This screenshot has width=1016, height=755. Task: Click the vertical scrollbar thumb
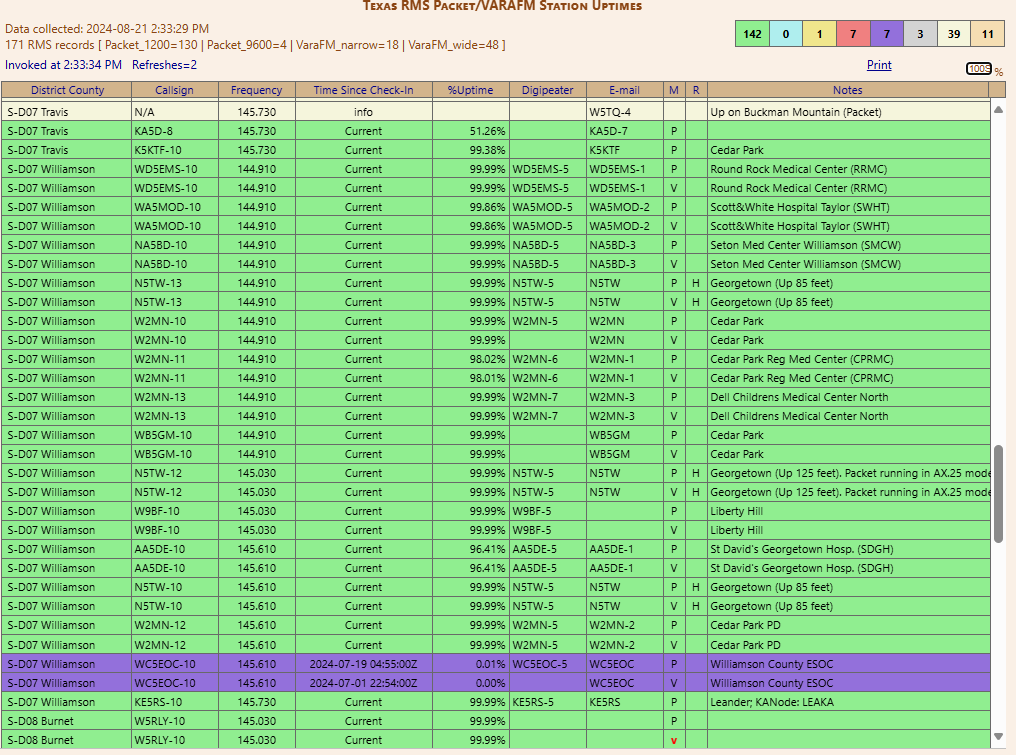[999, 493]
